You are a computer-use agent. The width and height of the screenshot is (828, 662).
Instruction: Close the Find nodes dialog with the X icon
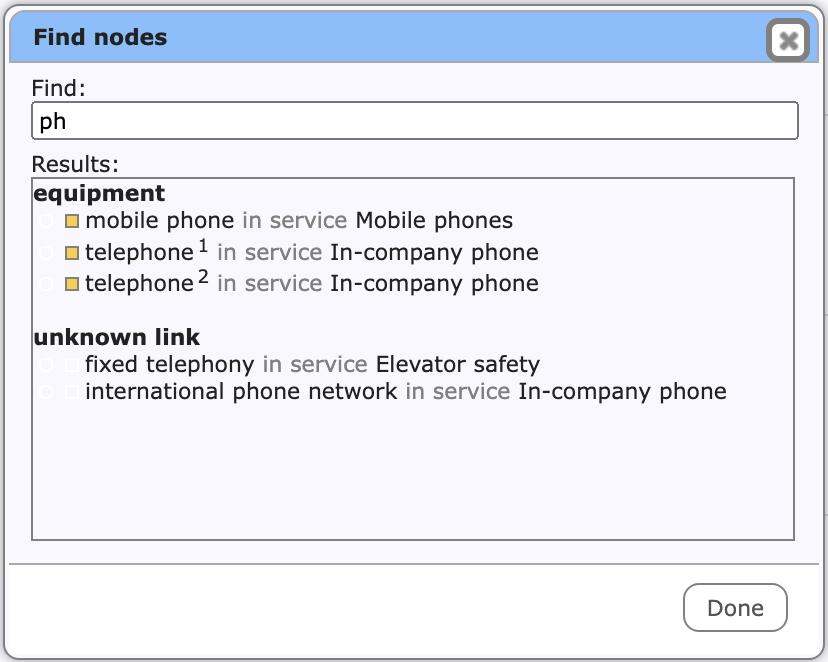[x=788, y=40]
